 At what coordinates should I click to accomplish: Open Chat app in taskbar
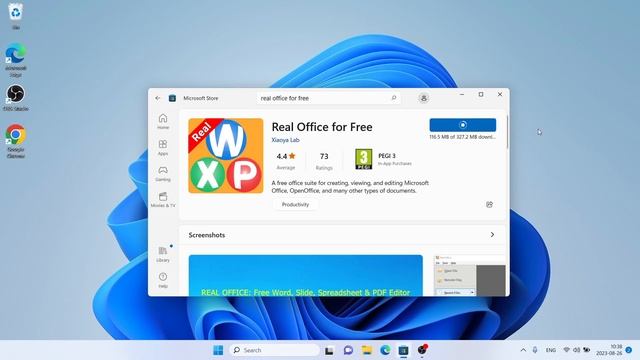348,350
